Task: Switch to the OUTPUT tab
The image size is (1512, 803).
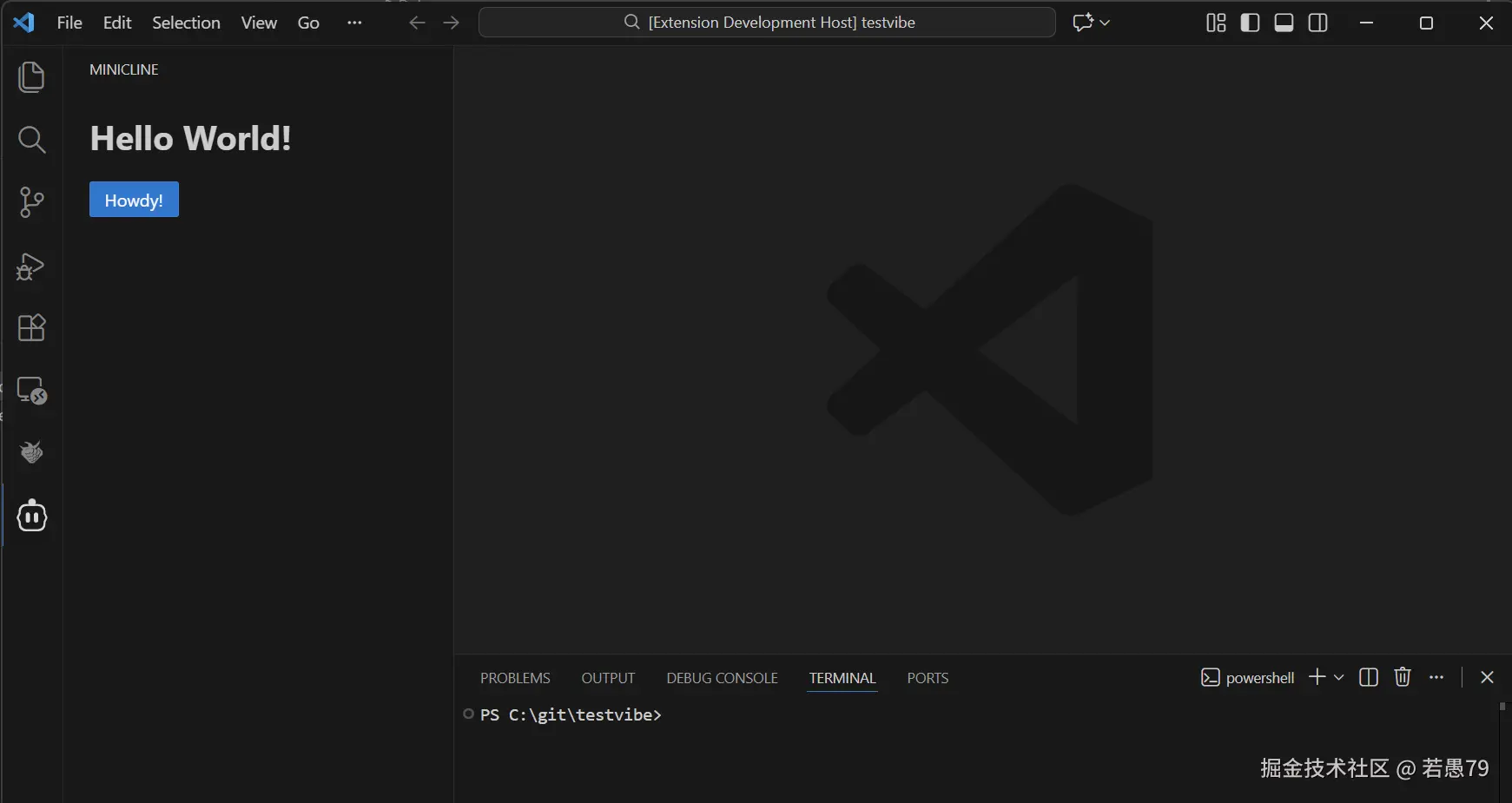Action: click(x=608, y=678)
